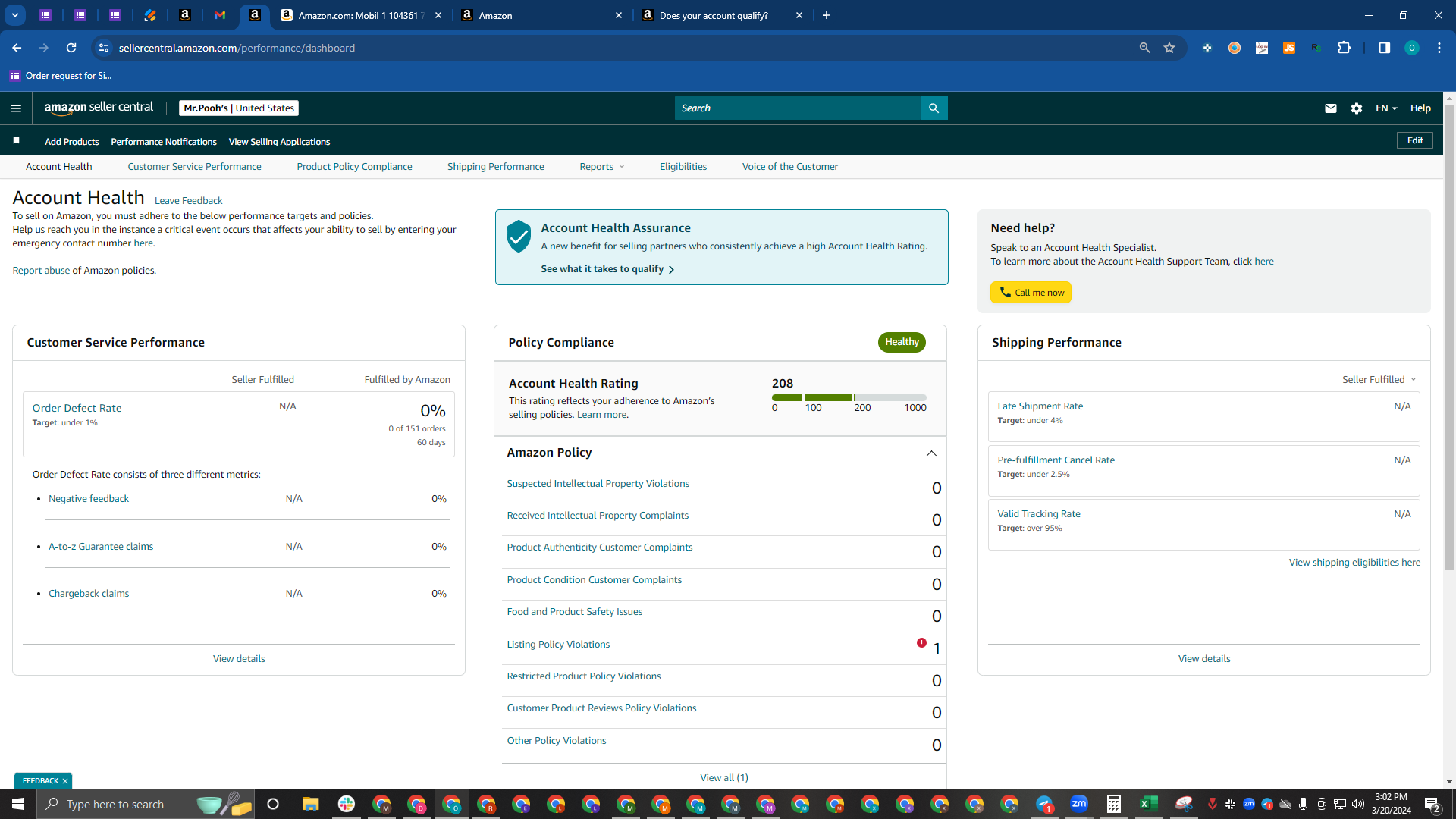Open the browser Extensions puzzle icon

[1344, 48]
